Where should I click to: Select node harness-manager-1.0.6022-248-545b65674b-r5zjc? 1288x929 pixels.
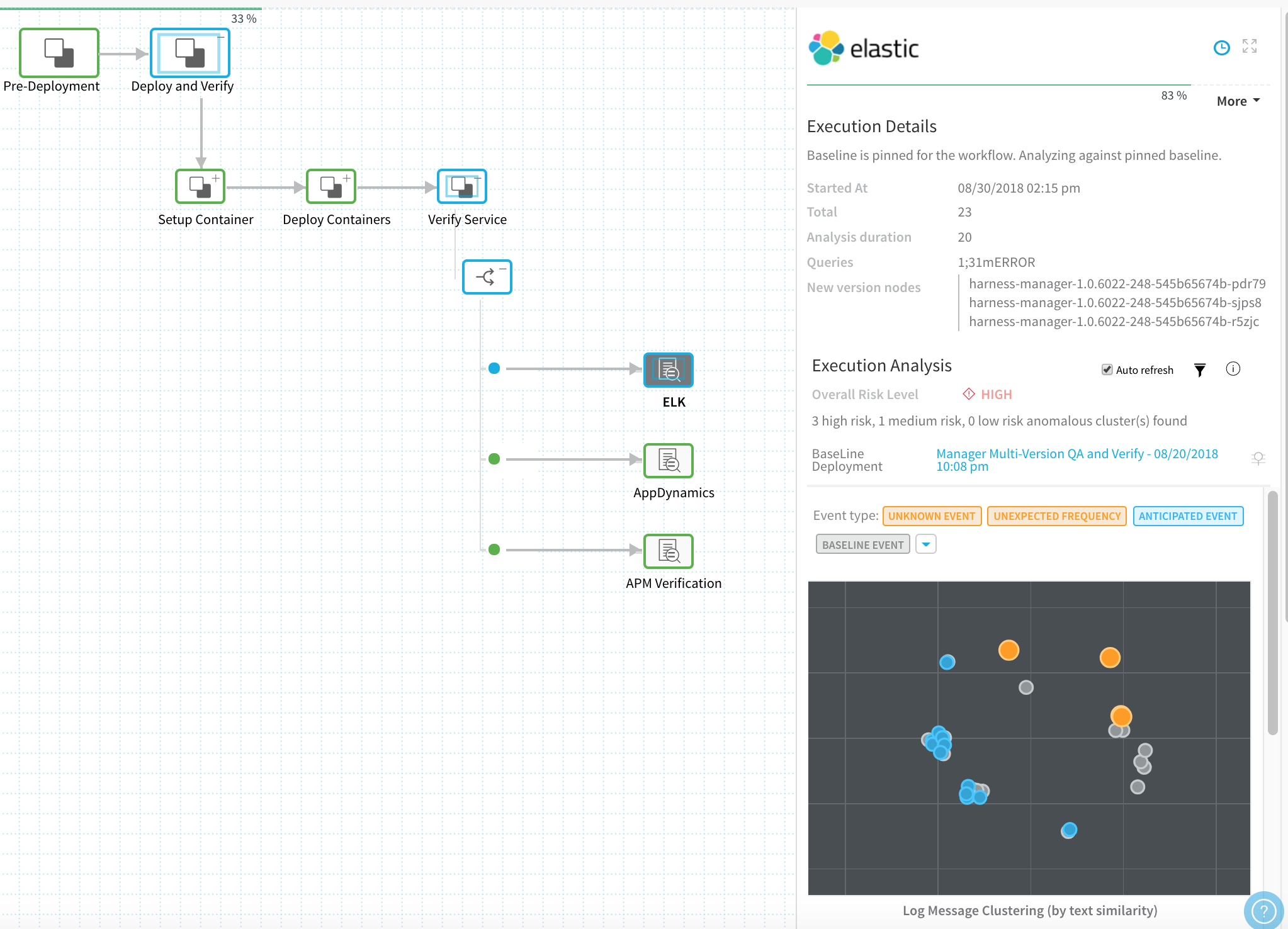point(1114,322)
